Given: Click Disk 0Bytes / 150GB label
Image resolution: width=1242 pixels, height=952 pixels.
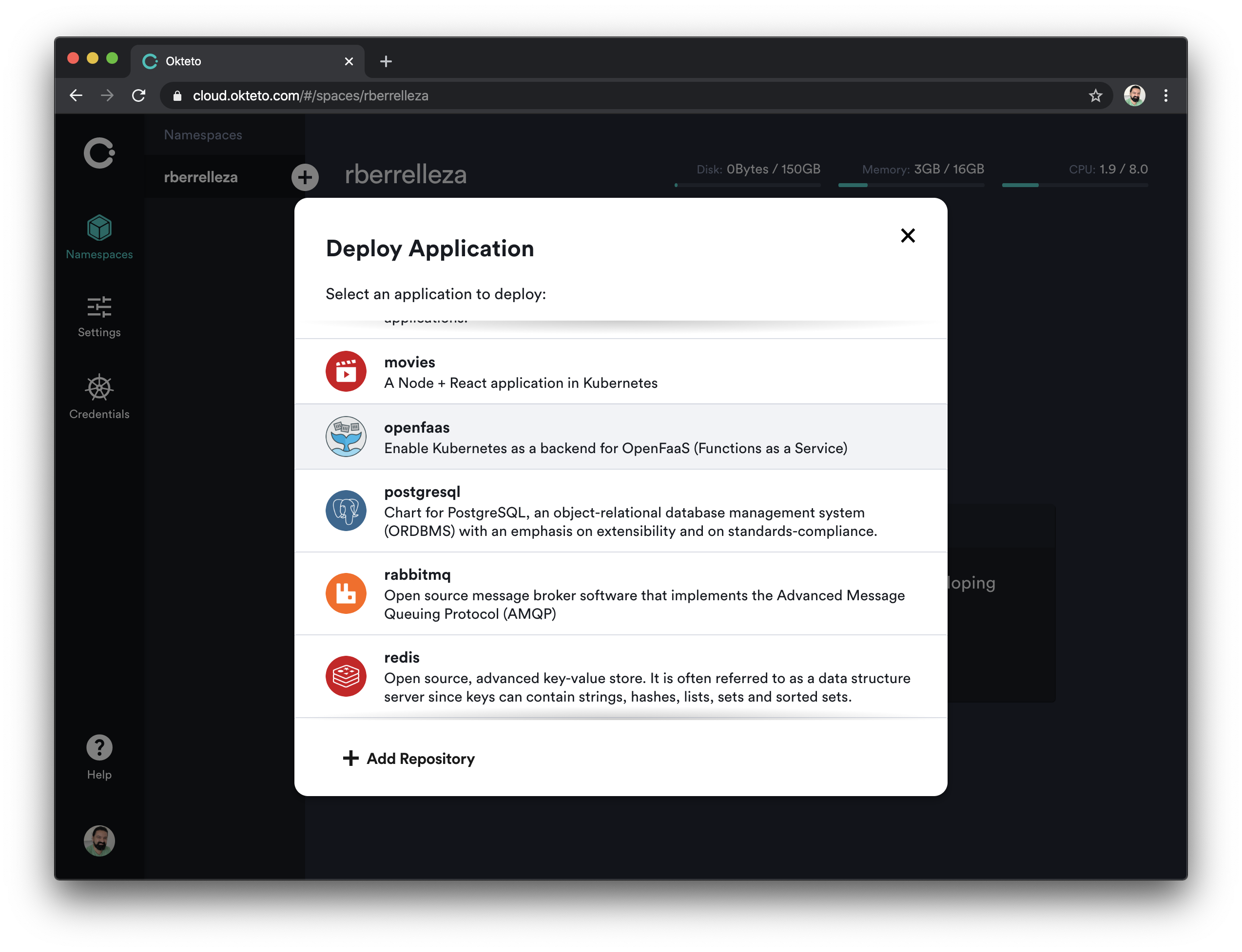Looking at the screenshot, I should pyautogui.click(x=758, y=169).
